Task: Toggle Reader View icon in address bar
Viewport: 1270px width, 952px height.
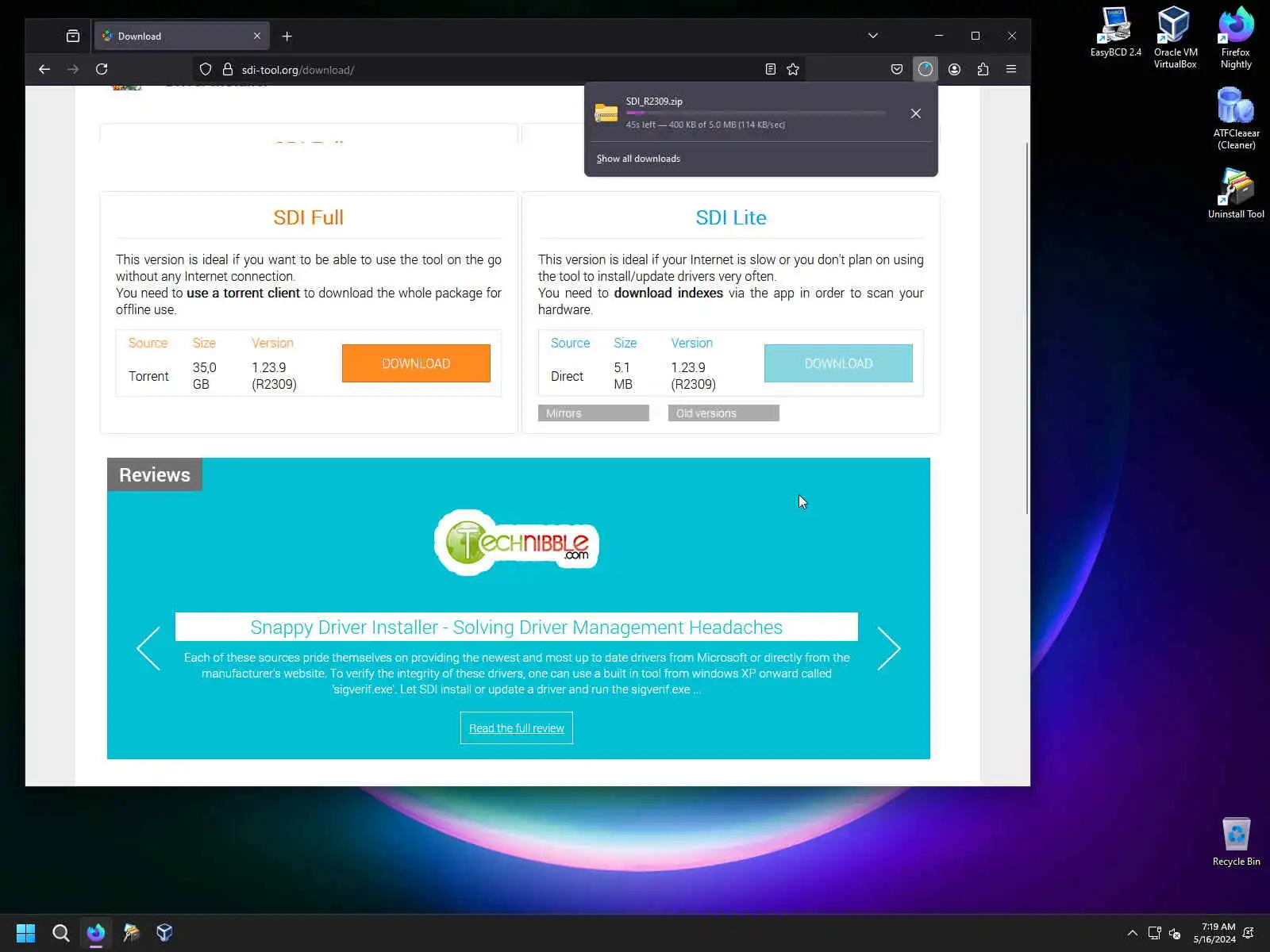Action: tap(770, 69)
